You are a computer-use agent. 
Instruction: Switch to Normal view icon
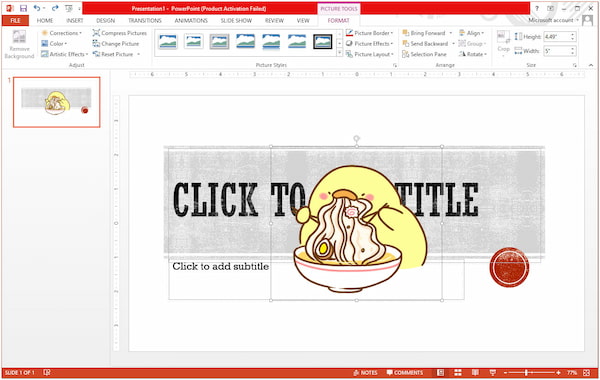(440, 373)
